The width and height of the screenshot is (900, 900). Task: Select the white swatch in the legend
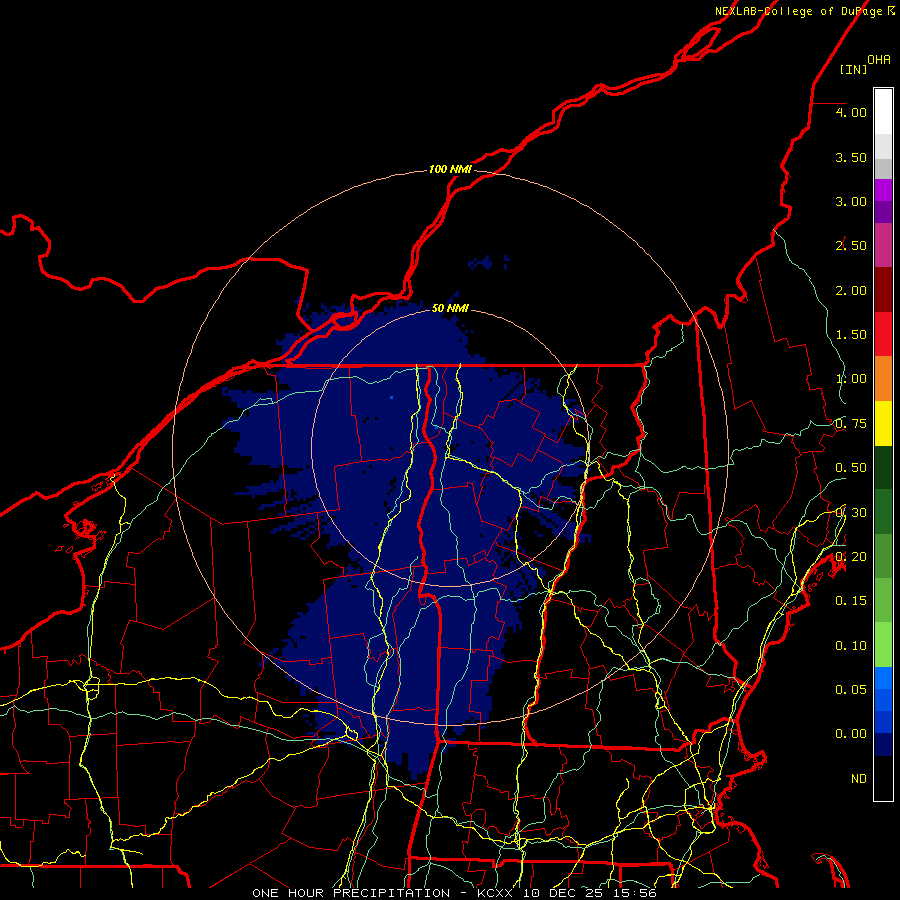coord(883,112)
